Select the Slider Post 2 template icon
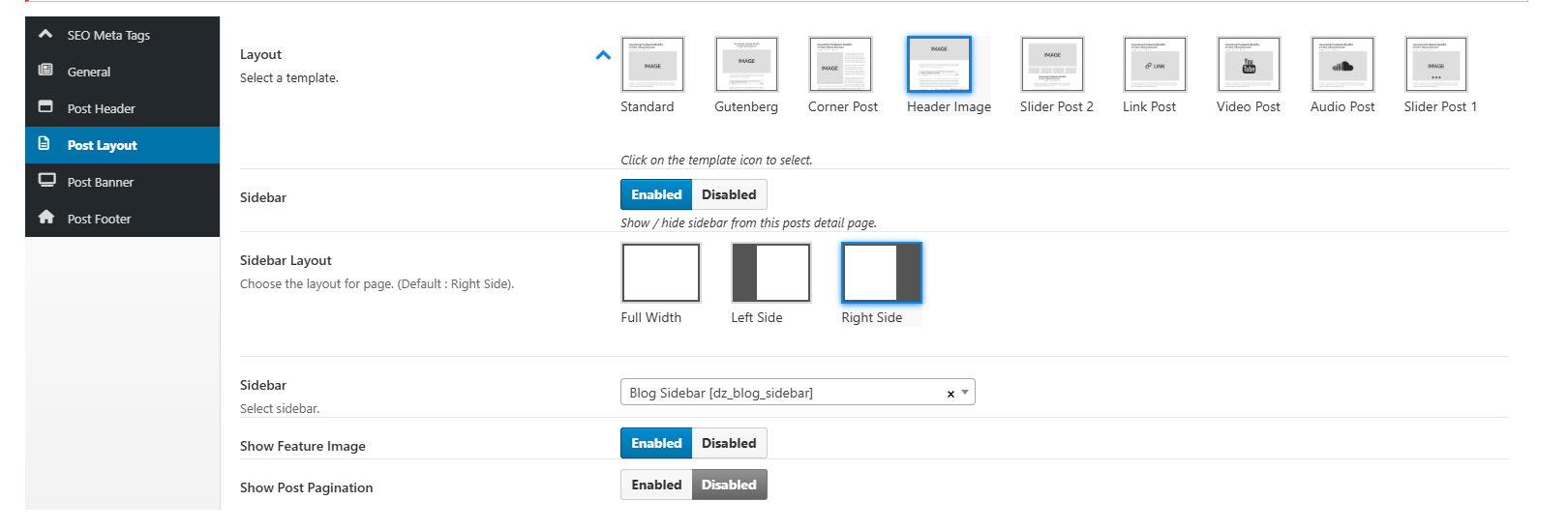The width and height of the screenshot is (1568, 530). (1052, 64)
